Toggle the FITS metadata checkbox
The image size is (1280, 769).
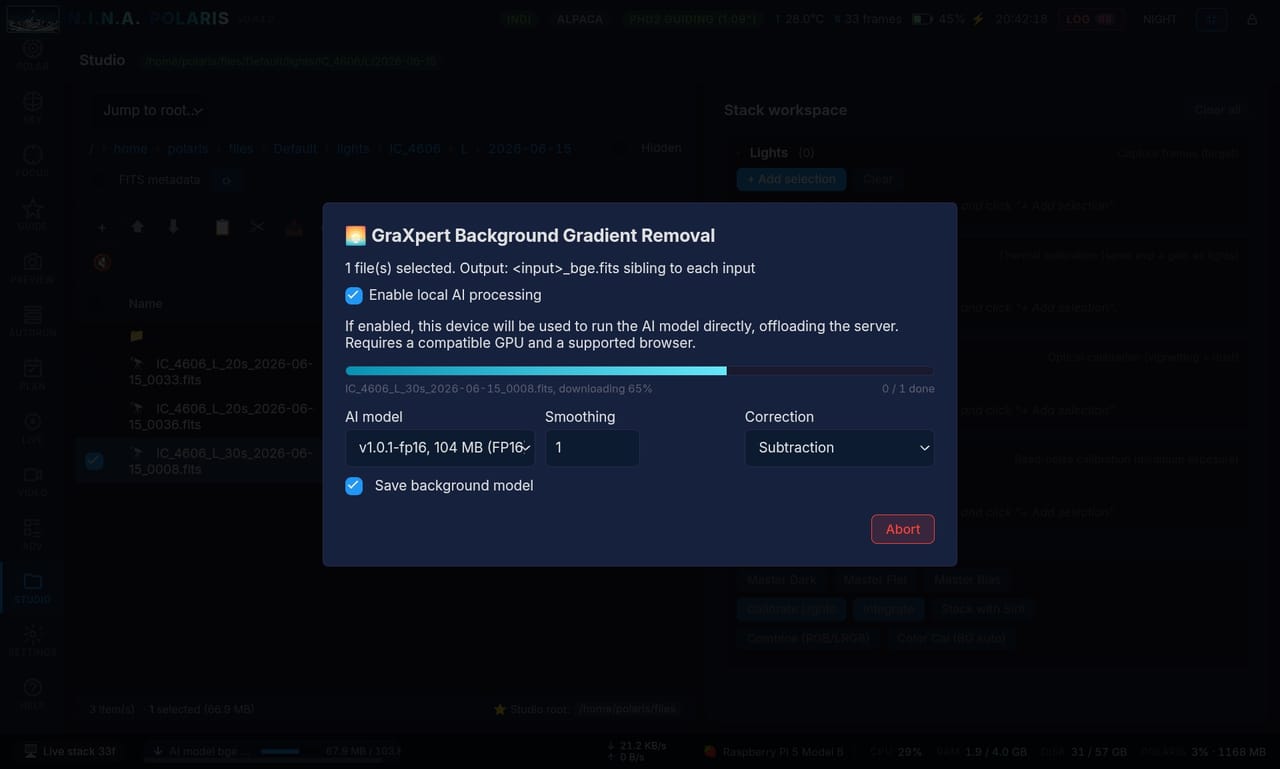100,180
